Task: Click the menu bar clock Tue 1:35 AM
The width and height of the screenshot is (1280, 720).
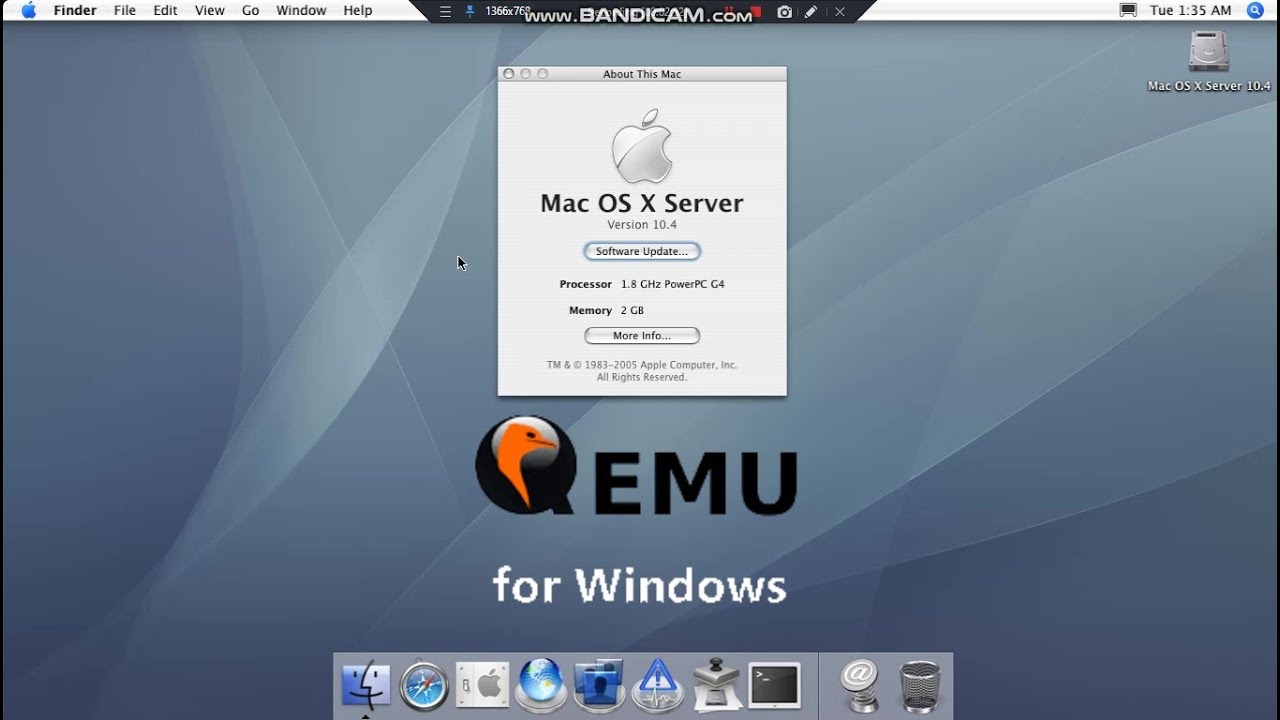Action: tap(1190, 10)
